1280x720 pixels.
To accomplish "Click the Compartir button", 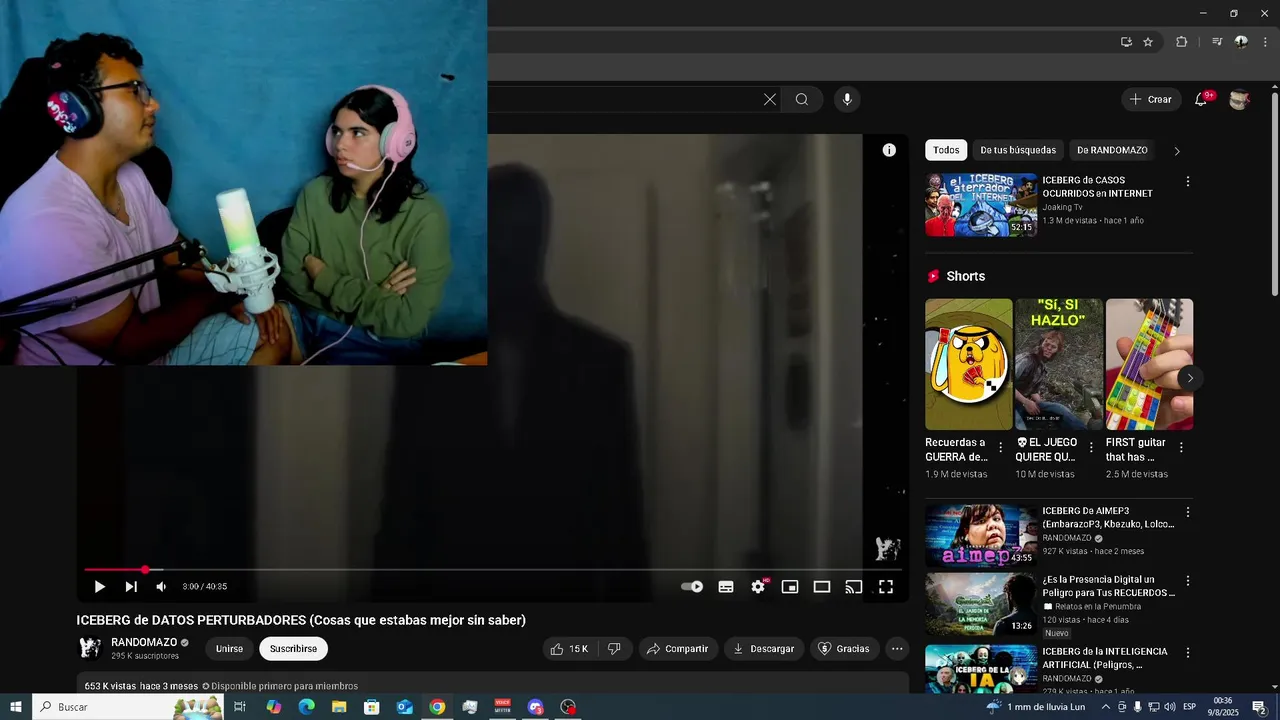I will [677, 649].
